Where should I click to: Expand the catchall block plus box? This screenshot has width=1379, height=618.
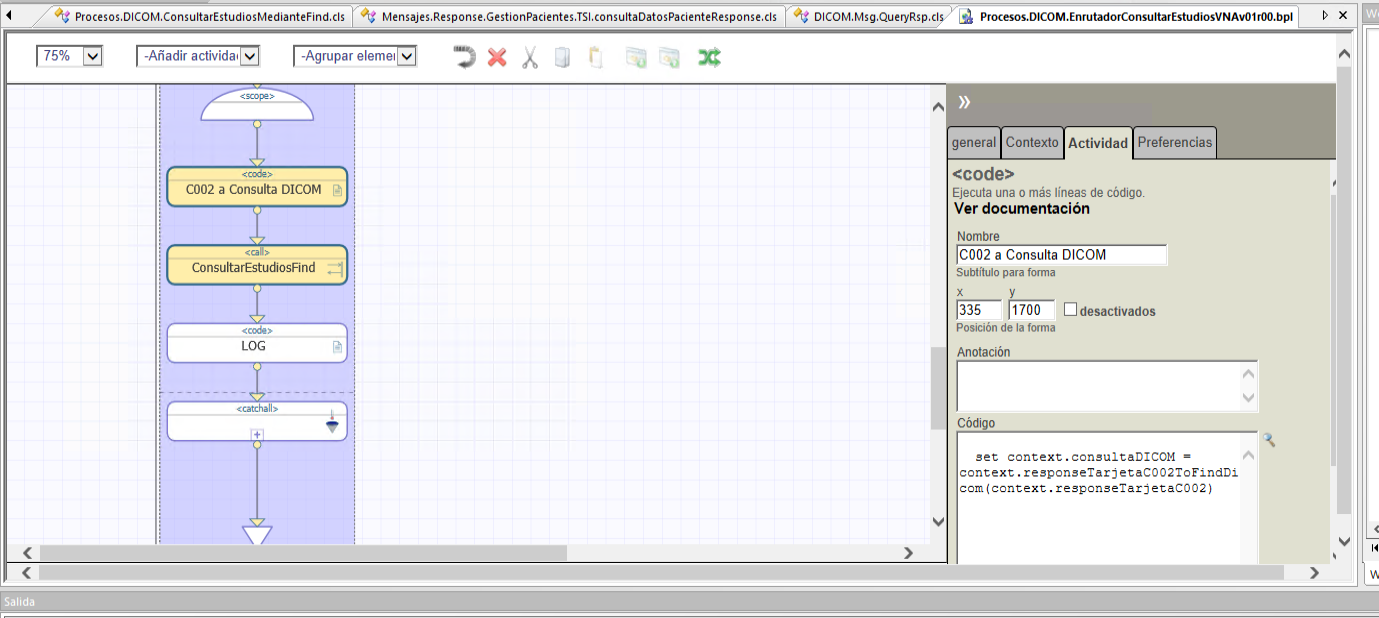[257, 434]
